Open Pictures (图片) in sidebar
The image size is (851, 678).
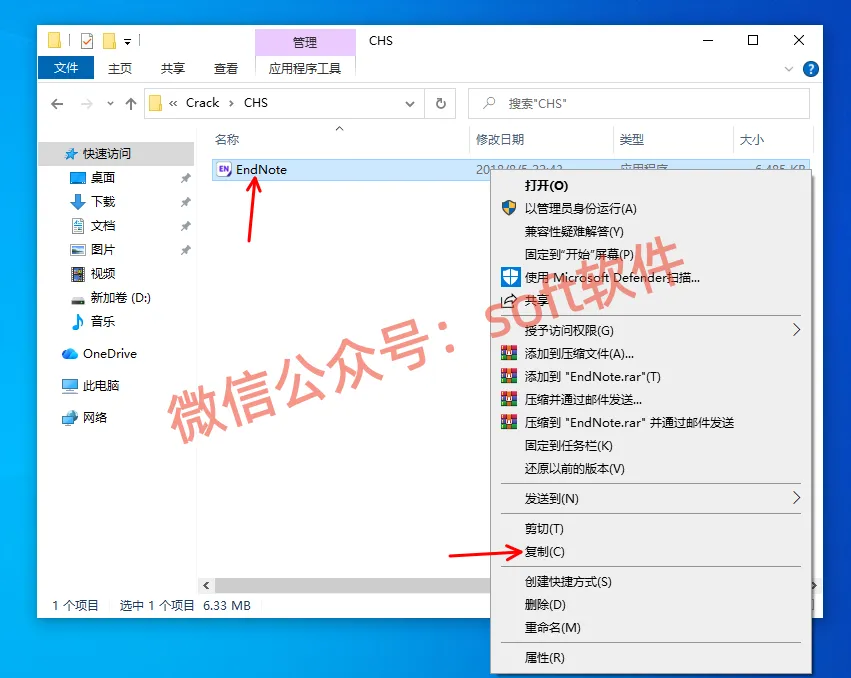(103, 249)
